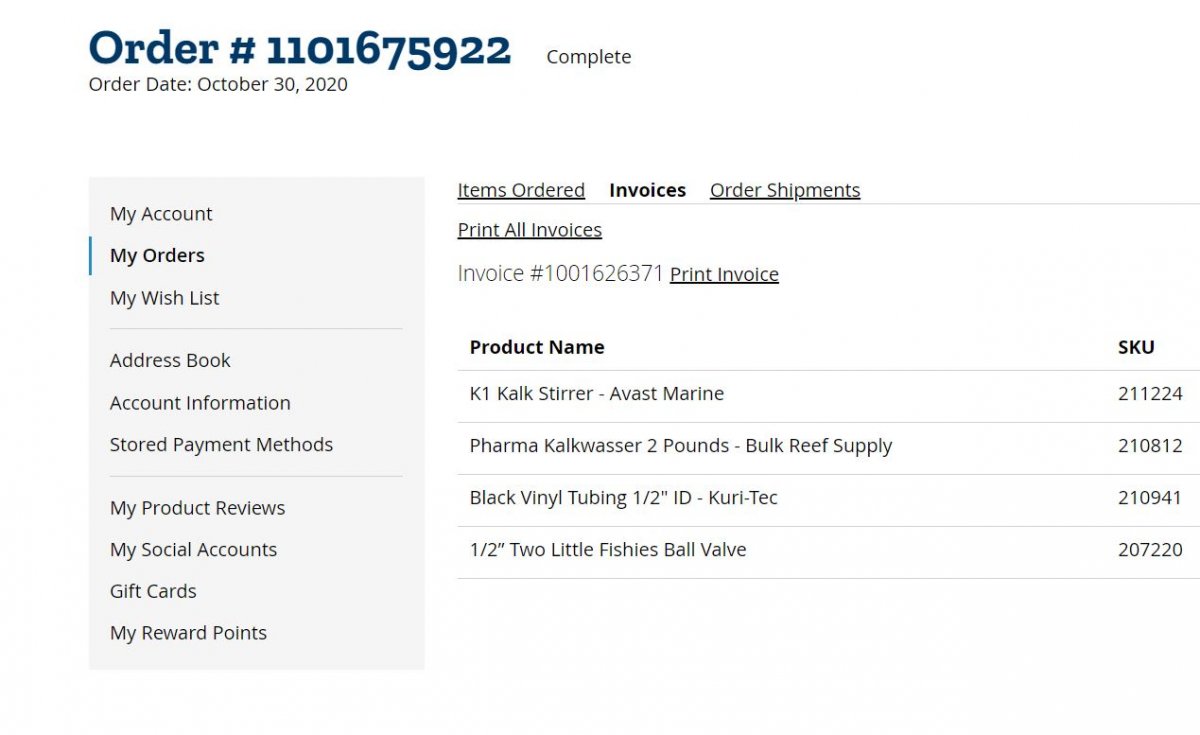Click Pharma Kalkwasser 2 Pounds row
The width and height of the screenshot is (1200, 735).
pyautogui.click(x=680, y=446)
